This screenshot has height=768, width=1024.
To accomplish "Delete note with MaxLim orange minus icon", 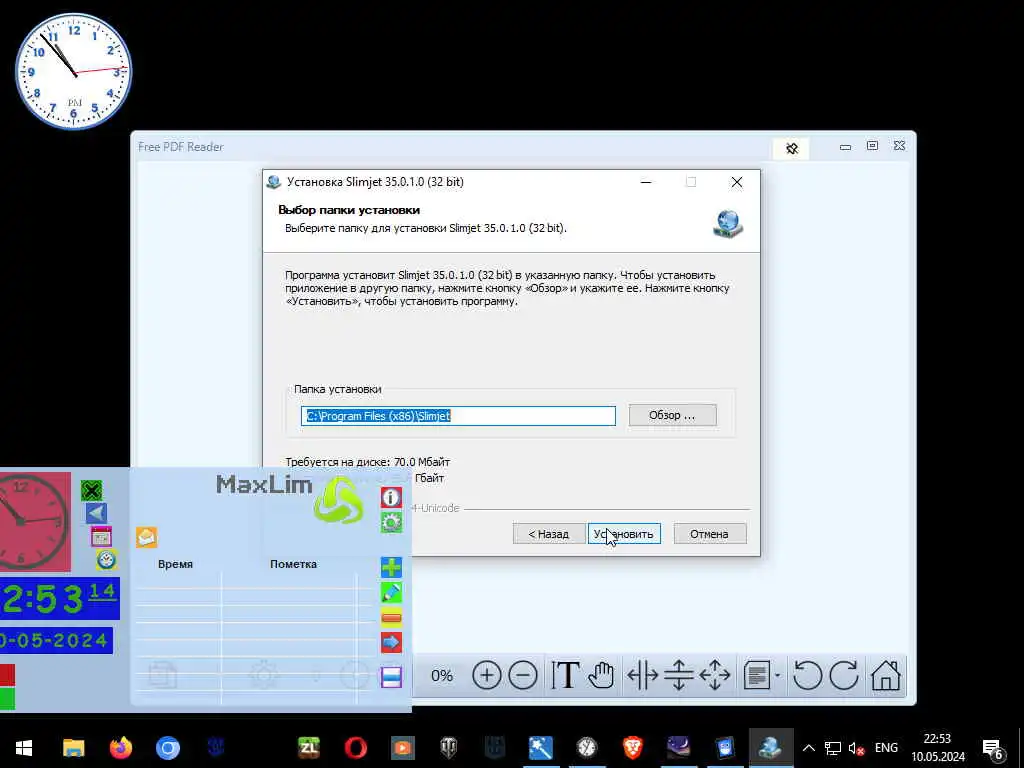I will coord(391,617).
